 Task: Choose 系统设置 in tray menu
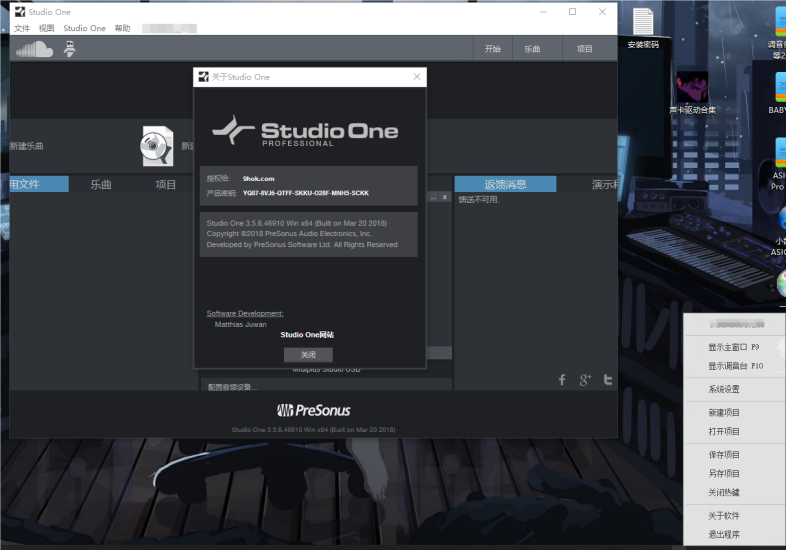click(x=723, y=389)
